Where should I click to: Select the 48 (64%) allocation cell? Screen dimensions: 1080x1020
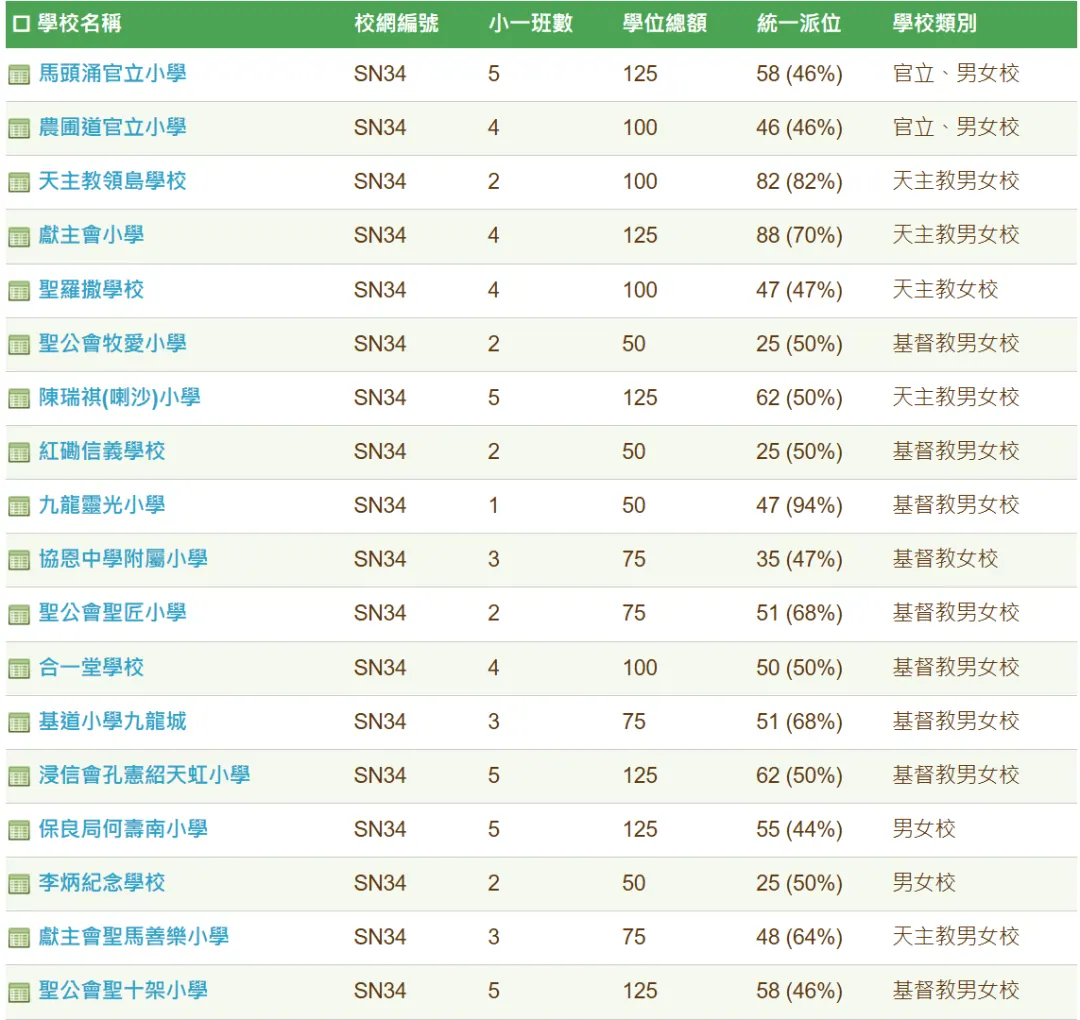[799, 937]
